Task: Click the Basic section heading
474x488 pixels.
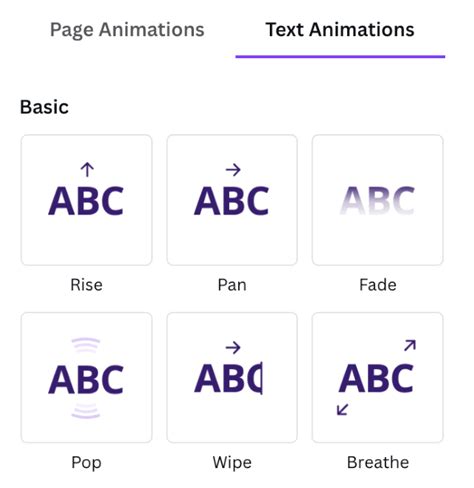Action: 44,107
